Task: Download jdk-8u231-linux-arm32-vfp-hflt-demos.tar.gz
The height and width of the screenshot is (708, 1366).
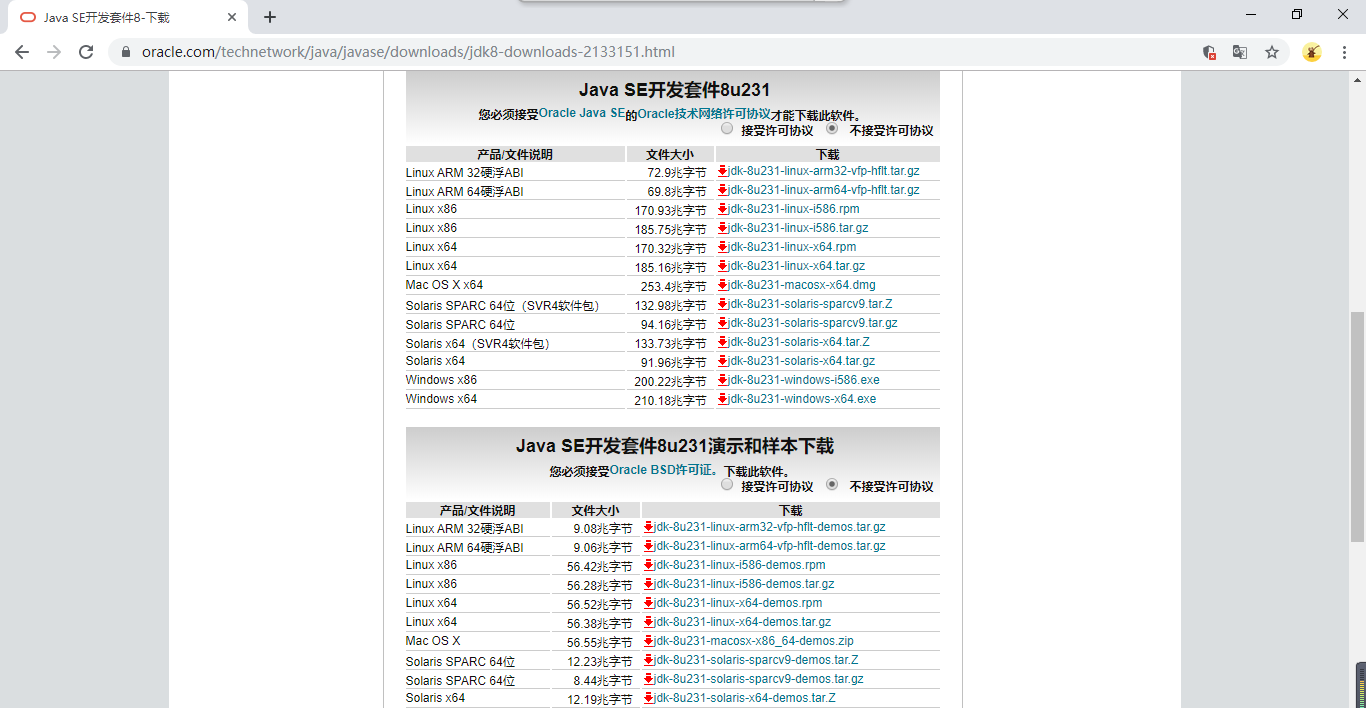Action: point(770,527)
